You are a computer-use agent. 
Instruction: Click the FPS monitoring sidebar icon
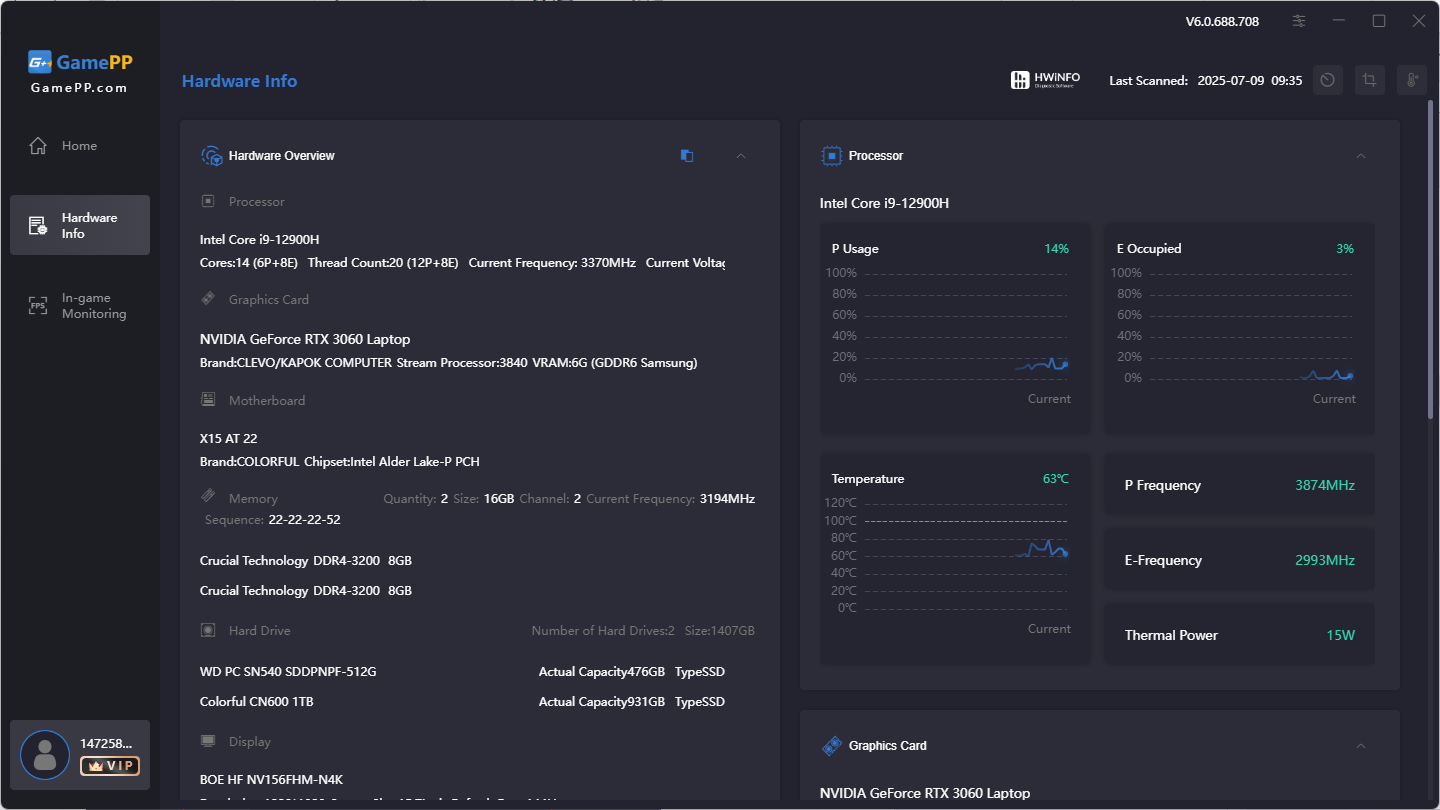[x=38, y=306]
